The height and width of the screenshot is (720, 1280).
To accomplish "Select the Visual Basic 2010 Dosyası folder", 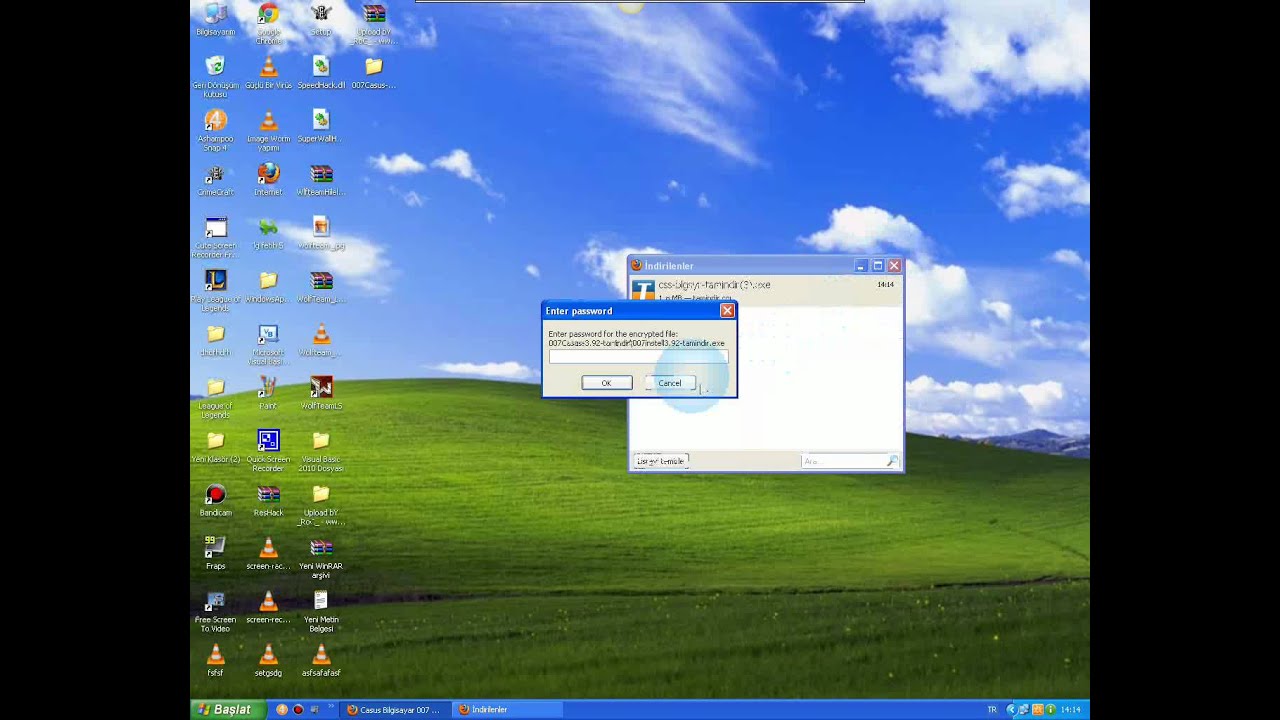I will [321, 451].
